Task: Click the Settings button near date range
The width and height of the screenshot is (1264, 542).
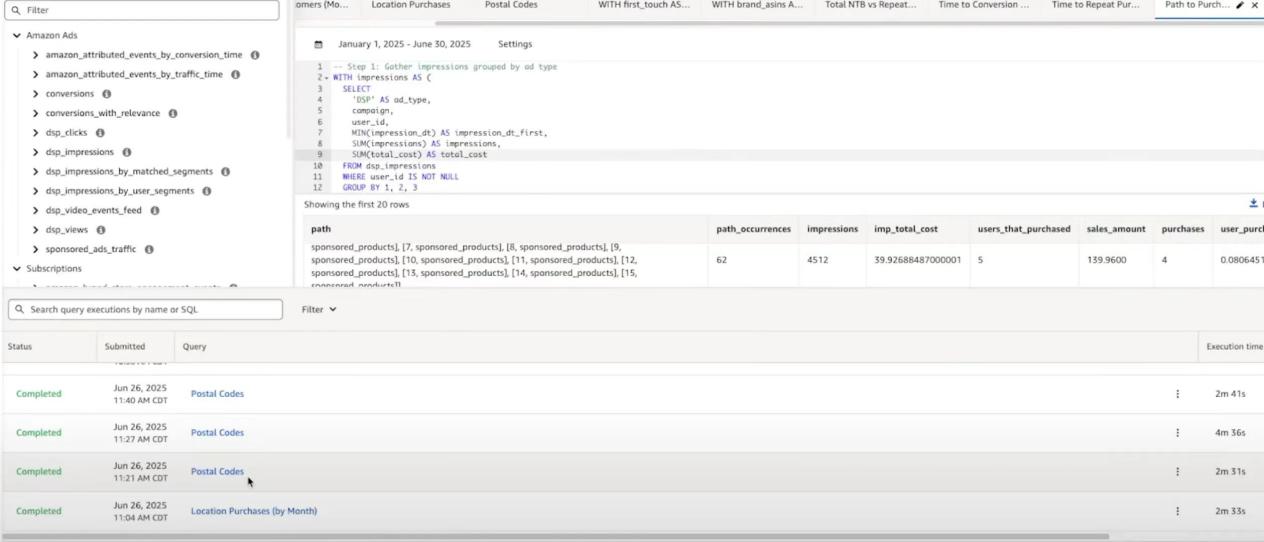Action: tap(515, 44)
